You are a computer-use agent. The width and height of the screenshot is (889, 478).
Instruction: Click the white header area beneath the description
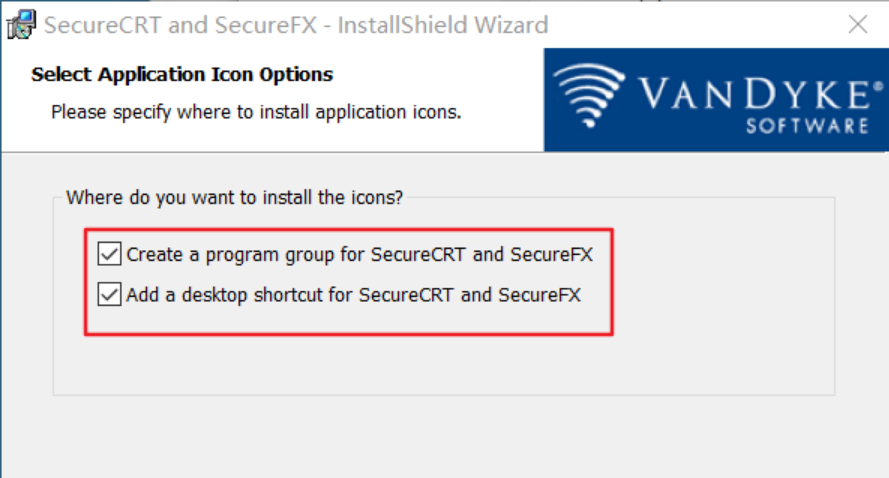point(280,138)
